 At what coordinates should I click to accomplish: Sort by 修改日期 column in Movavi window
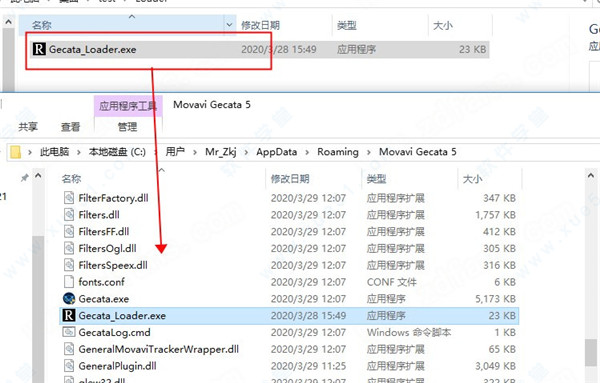pyautogui.click(x=290, y=178)
